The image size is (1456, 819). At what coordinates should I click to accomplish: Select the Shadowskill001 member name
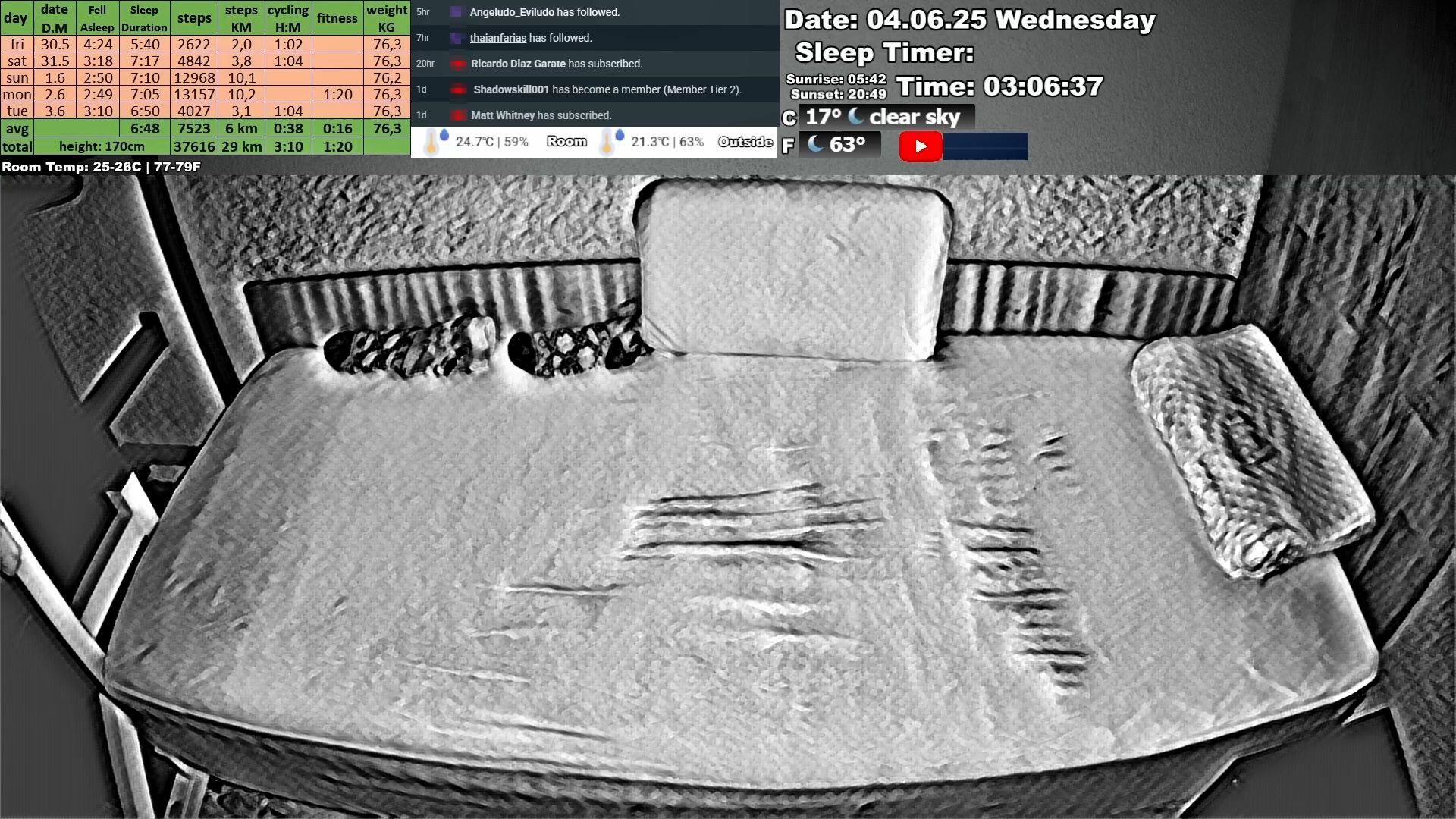[x=511, y=89]
